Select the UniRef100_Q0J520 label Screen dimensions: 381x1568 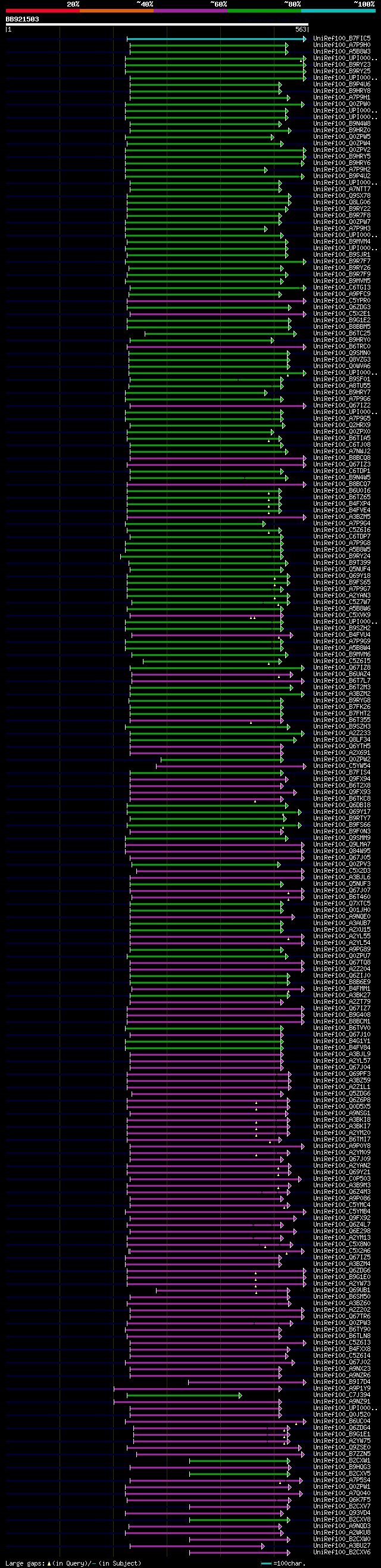pyautogui.click(x=342, y=1415)
